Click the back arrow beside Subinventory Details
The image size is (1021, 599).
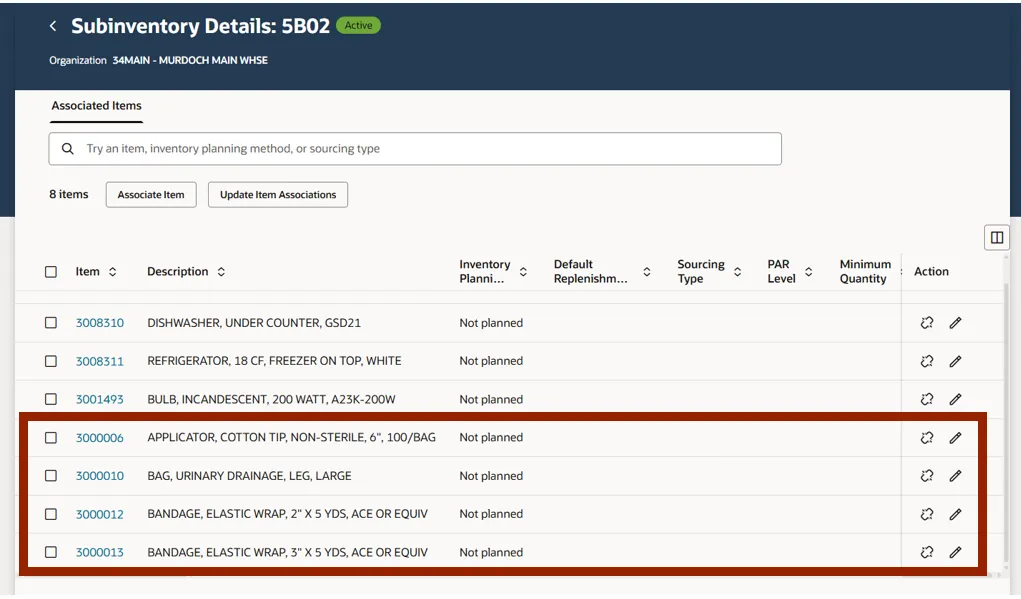53,27
